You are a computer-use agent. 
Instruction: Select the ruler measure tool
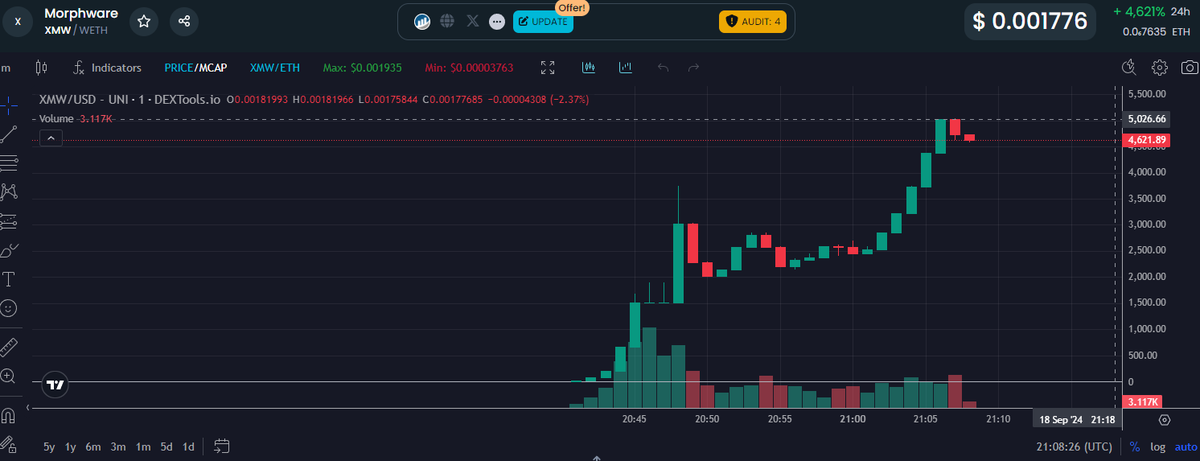coord(9,347)
